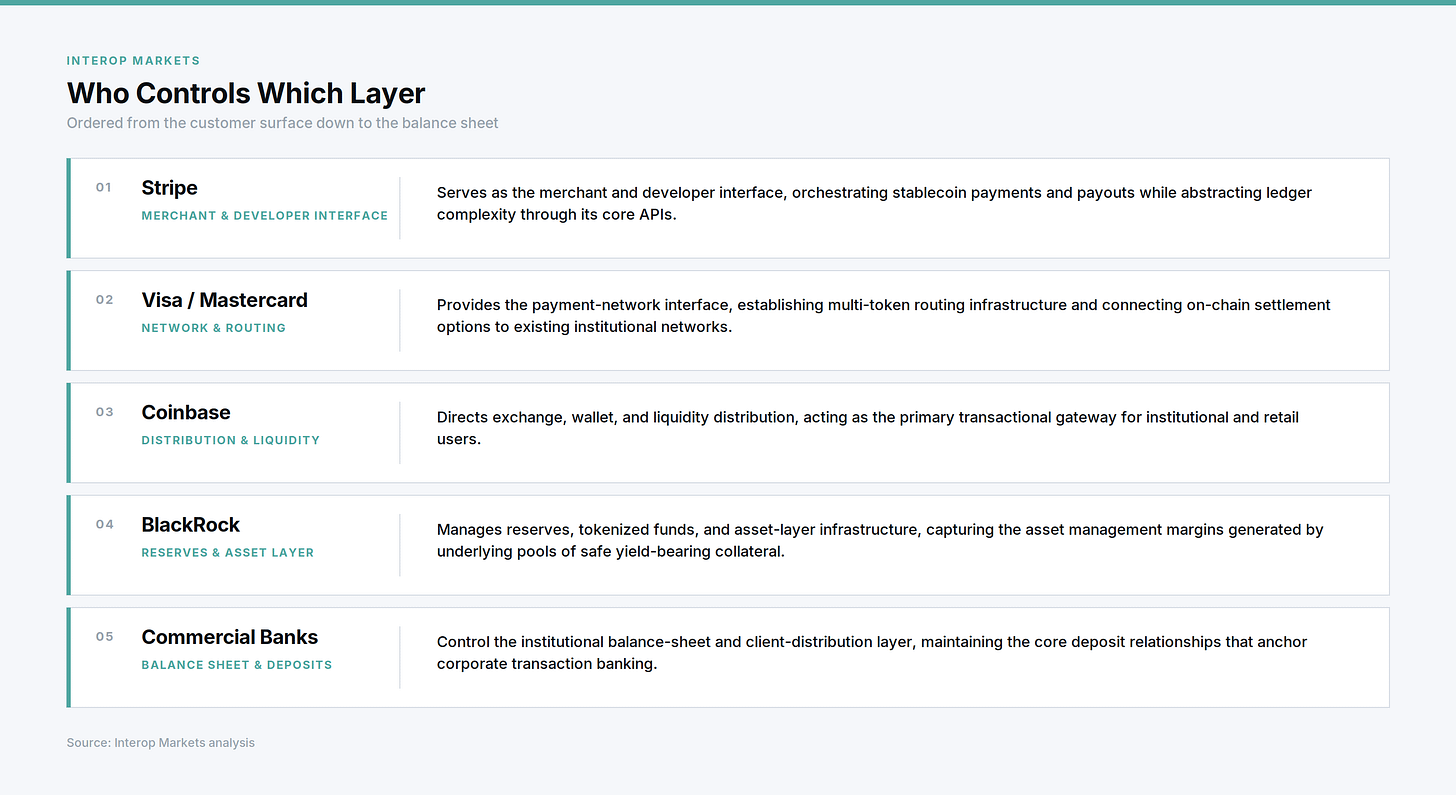Click the description starting "Manages reserves, tokenized funds"

click(880, 539)
